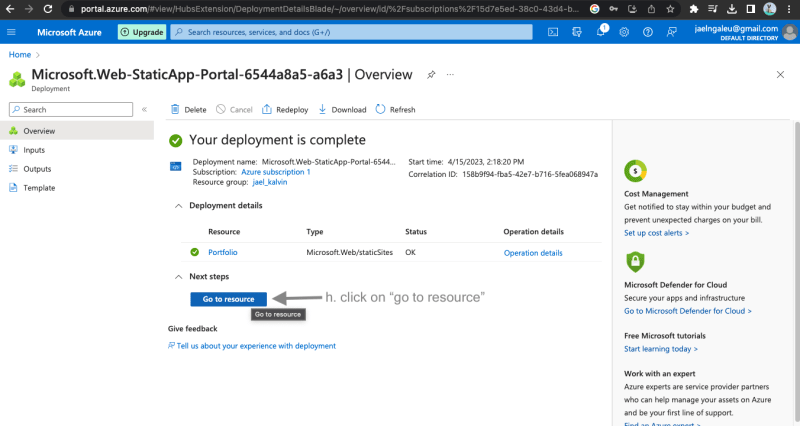The width and height of the screenshot is (800, 426).
Task: Click Go to Microsoft Defender for Cloud link
Action: coord(687,311)
